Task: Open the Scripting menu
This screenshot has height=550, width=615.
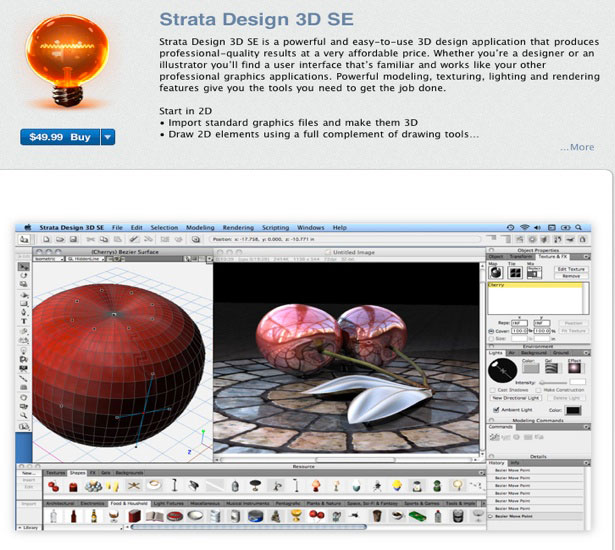Action: [275, 228]
